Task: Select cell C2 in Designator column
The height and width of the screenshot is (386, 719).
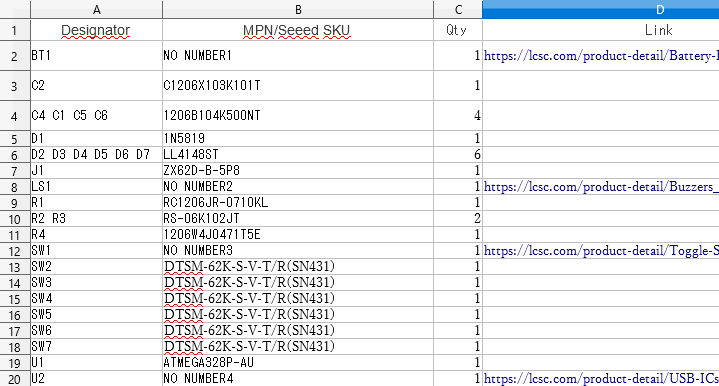Action: [96, 86]
